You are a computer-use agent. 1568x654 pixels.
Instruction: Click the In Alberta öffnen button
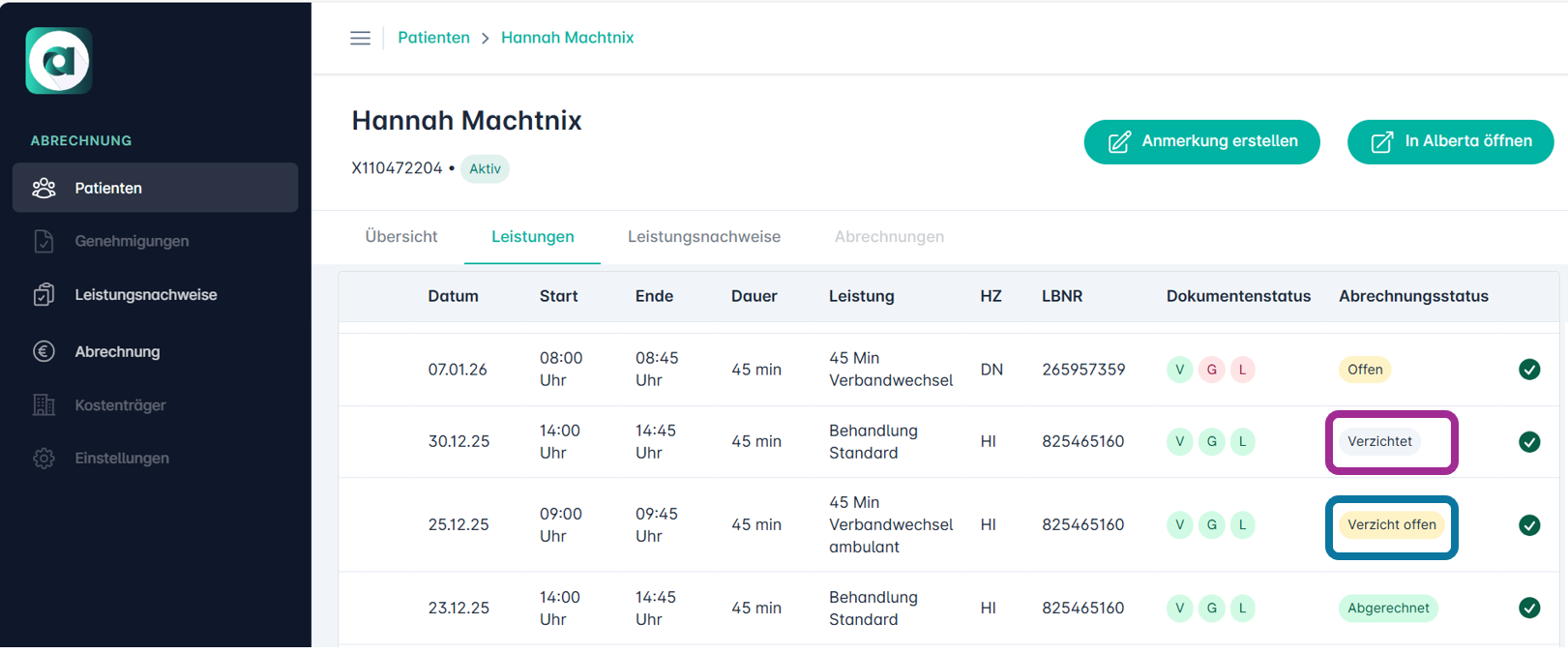(x=1450, y=142)
